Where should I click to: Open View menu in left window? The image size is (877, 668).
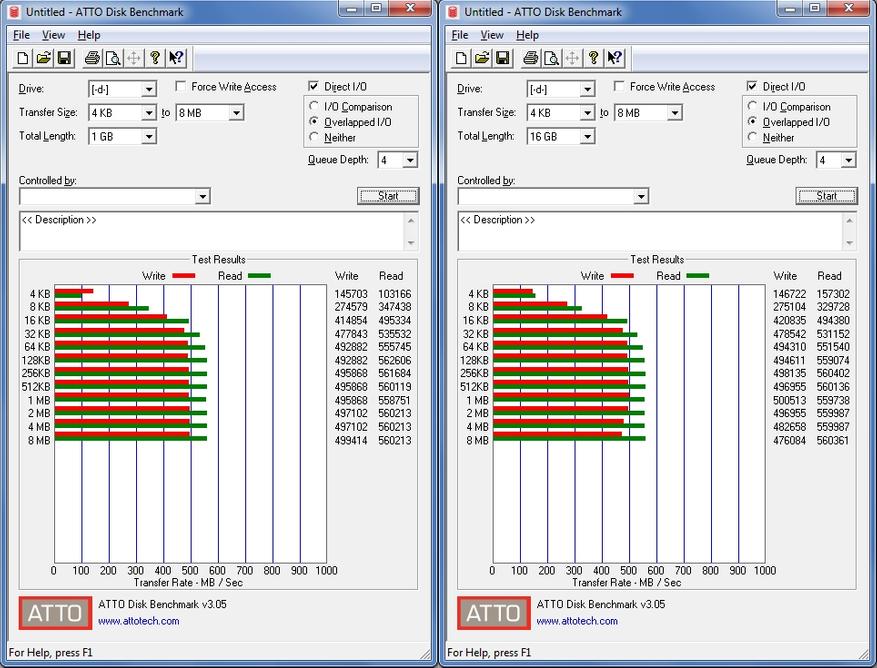54,35
